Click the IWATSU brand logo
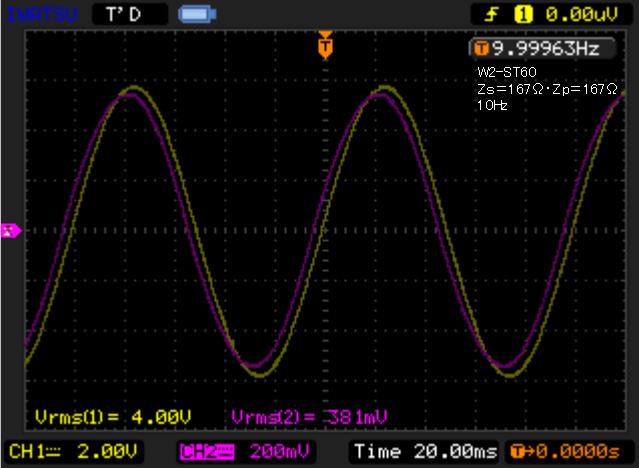This screenshot has height=468, width=639. click(x=42, y=15)
